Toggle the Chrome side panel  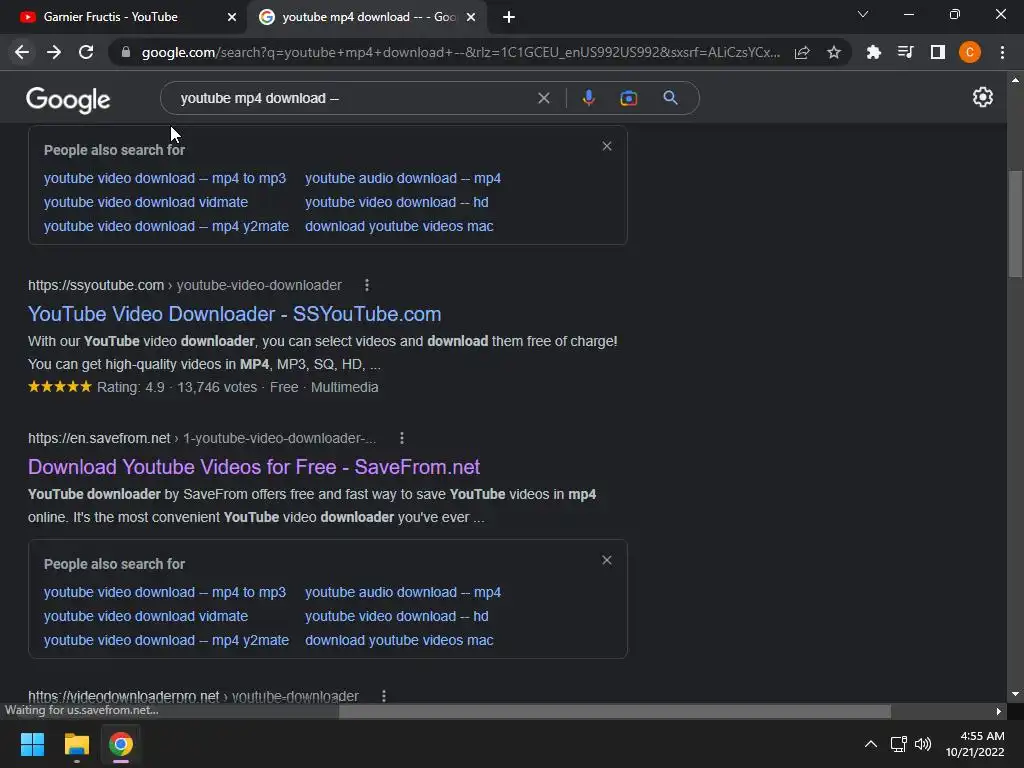pyautogui.click(x=938, y=52)
